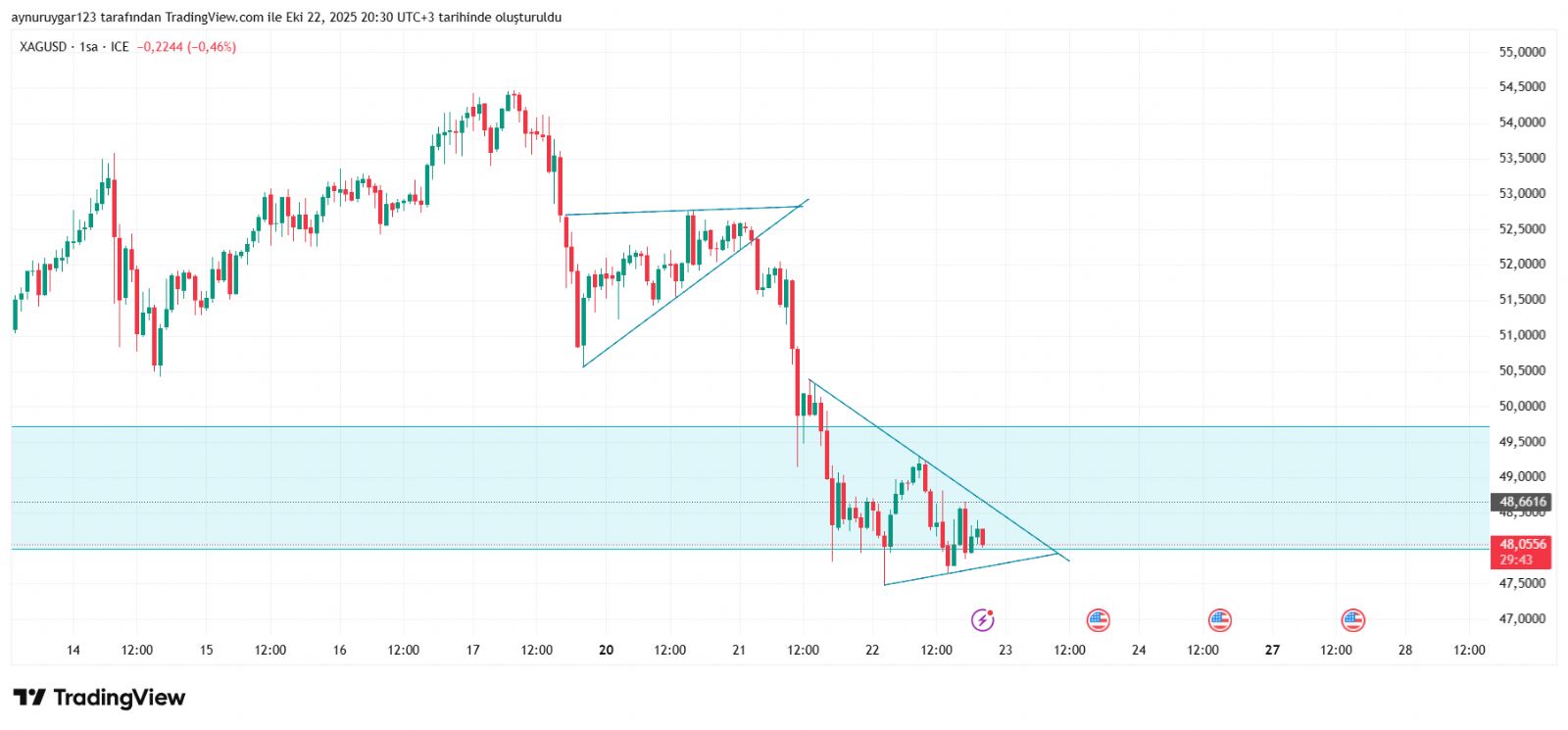1568x730 pixels.
Task: Click the 47,0000 price scale label
Action: (x=1522, y=618)
